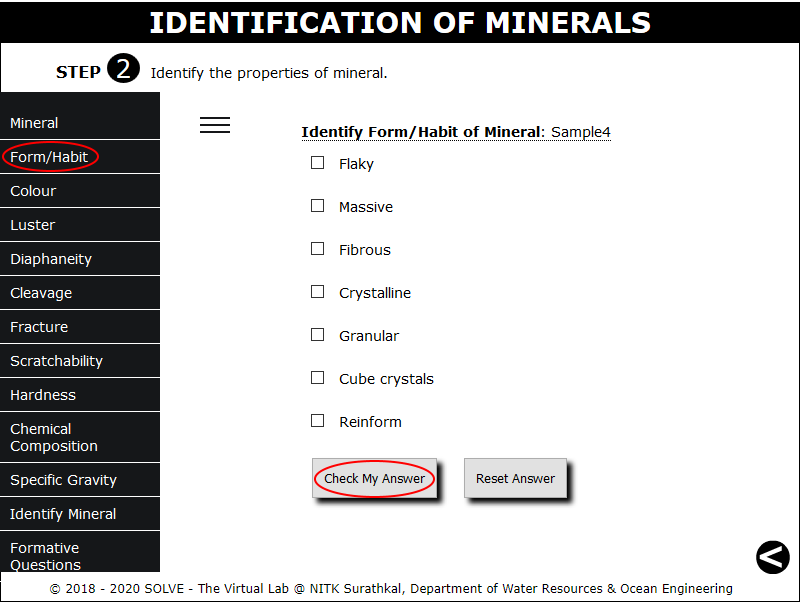Check the Massive checkbox
This screenshot has height=604, width=802.
(x=318, y=206)
